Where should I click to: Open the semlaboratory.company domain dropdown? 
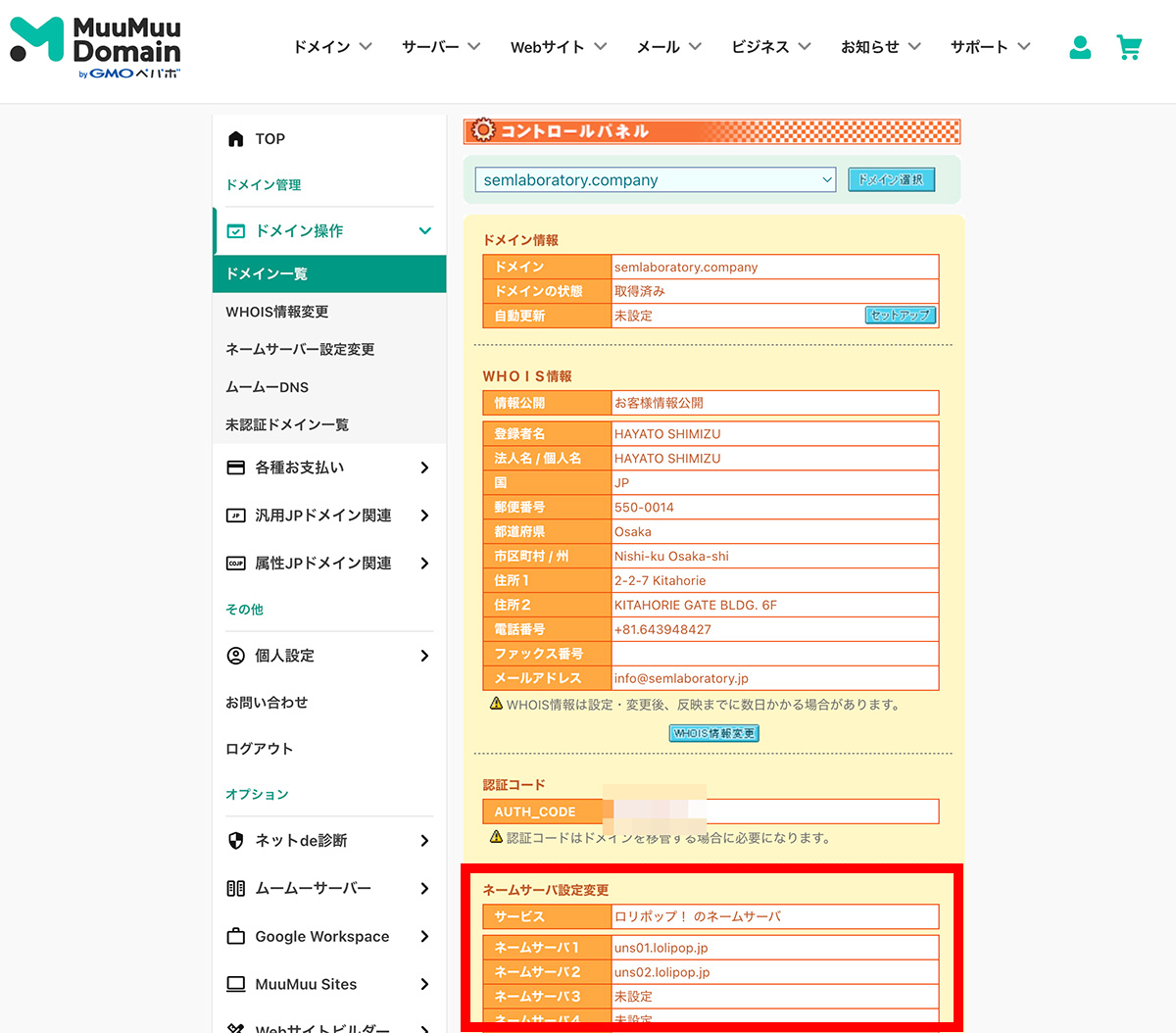pos(655,180)
